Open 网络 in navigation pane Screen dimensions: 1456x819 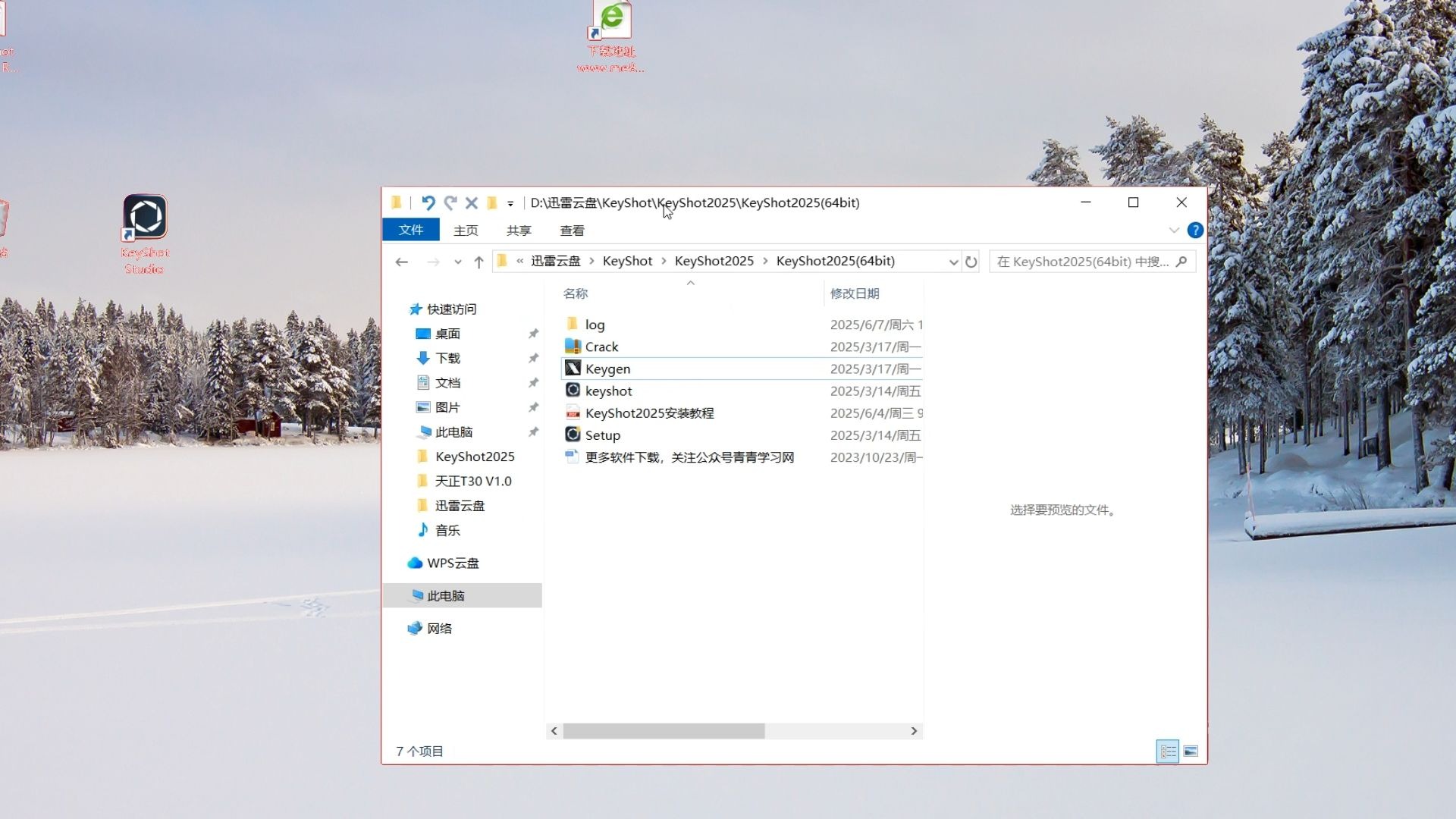[439, 628]
